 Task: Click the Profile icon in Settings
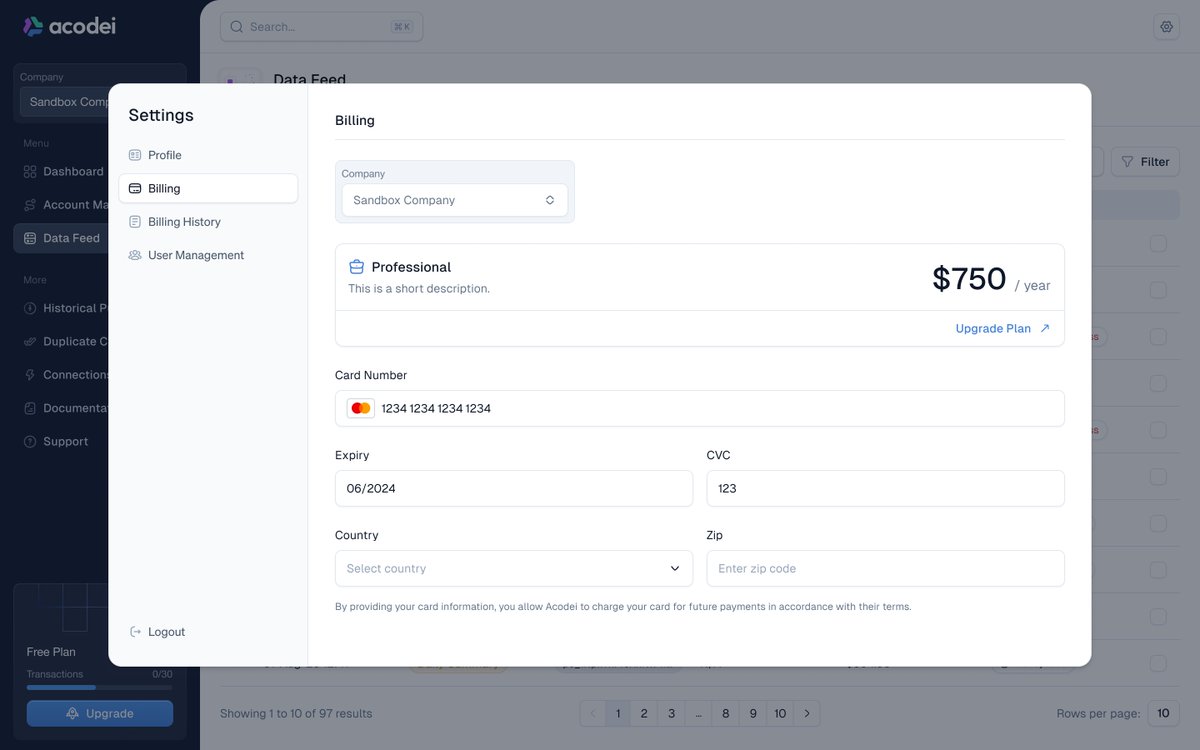pyautogui.click(x=135, y=155)
